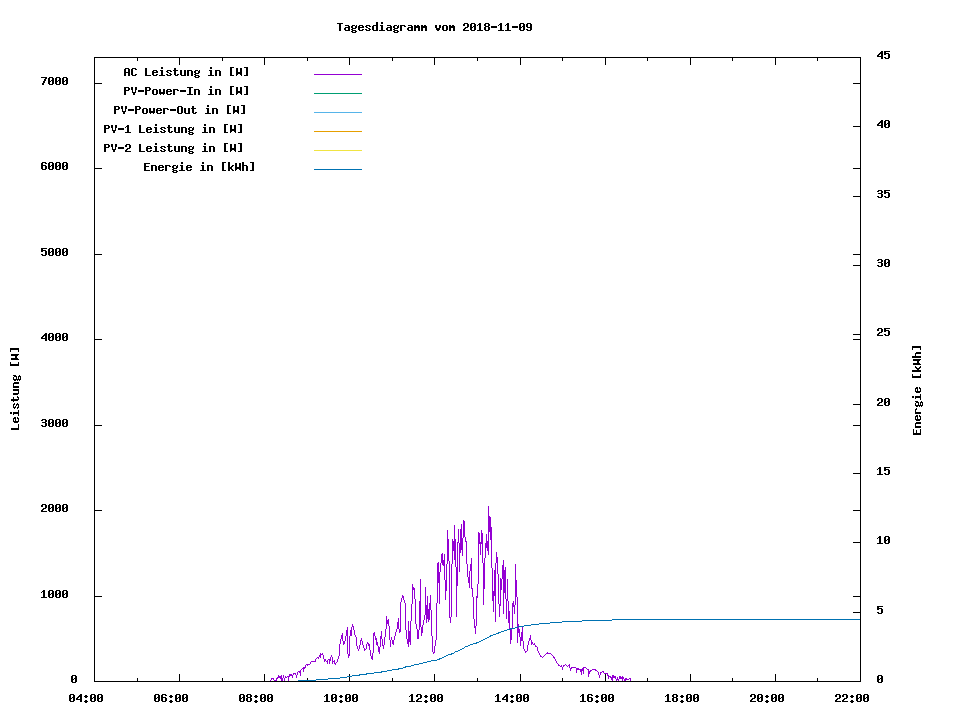The image size is (960, 720).
Task: Select the AC Leistung legend label
Action: tap(186, 72)
